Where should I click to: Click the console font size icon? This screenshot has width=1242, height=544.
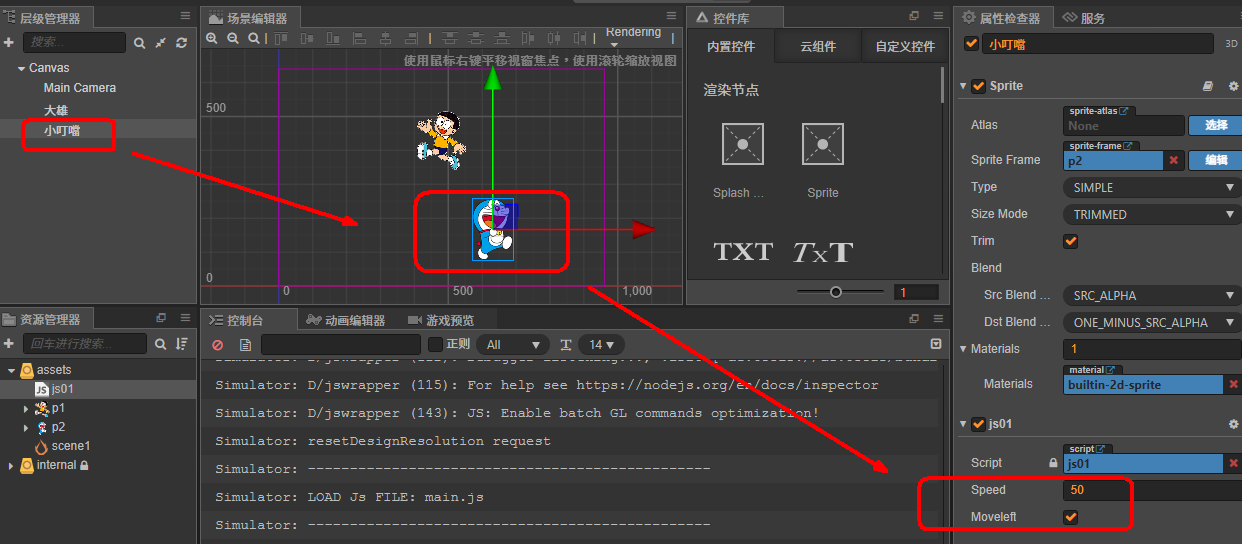click(x=566, y=344)
